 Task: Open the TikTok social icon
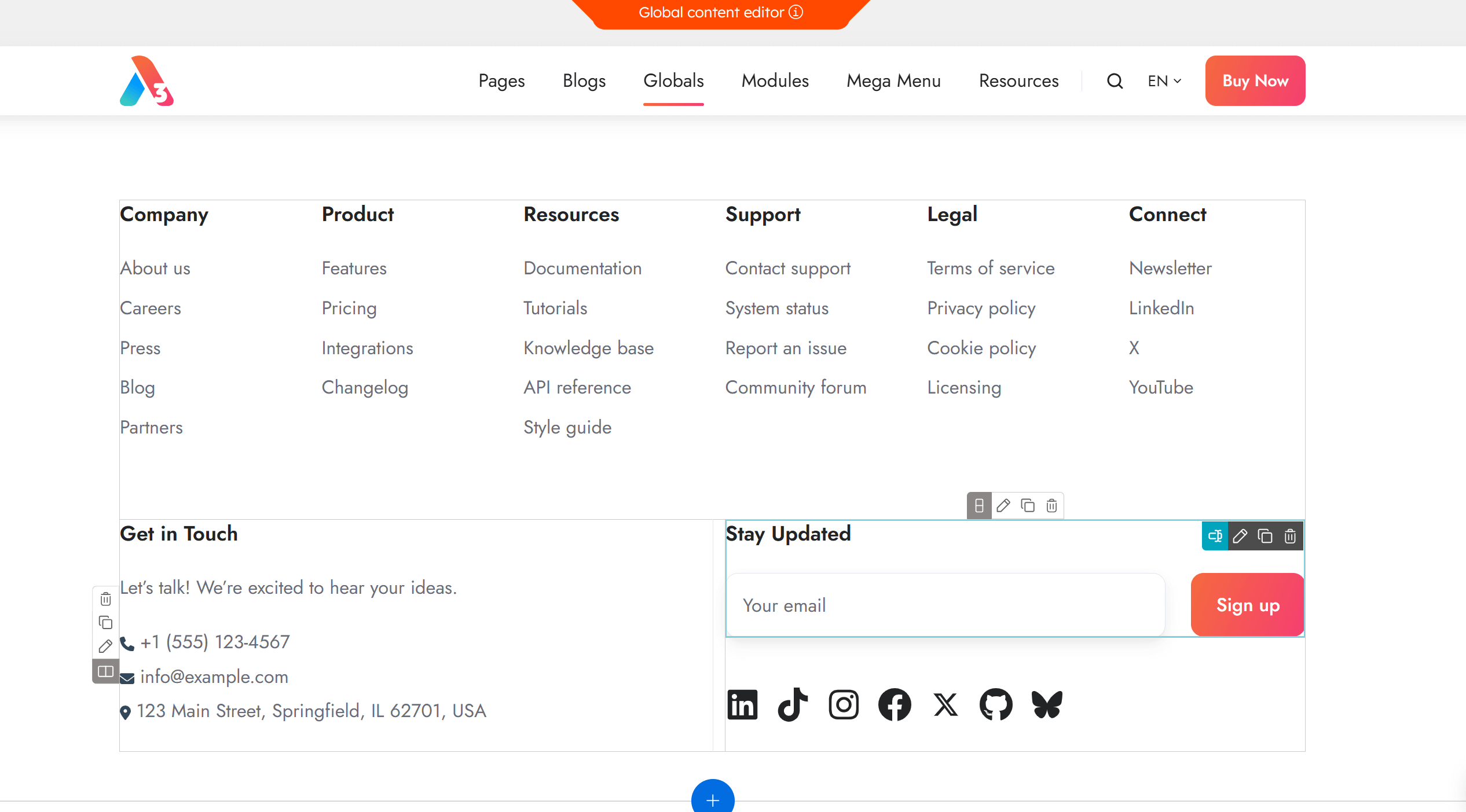point(793,704)
